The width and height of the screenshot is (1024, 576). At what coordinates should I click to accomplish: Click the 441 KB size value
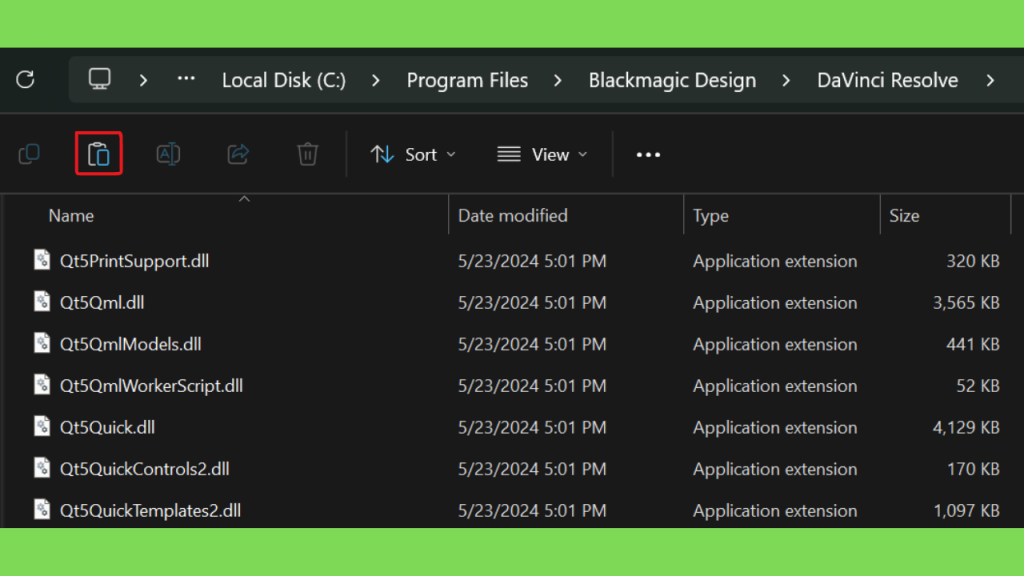[973, 344]
